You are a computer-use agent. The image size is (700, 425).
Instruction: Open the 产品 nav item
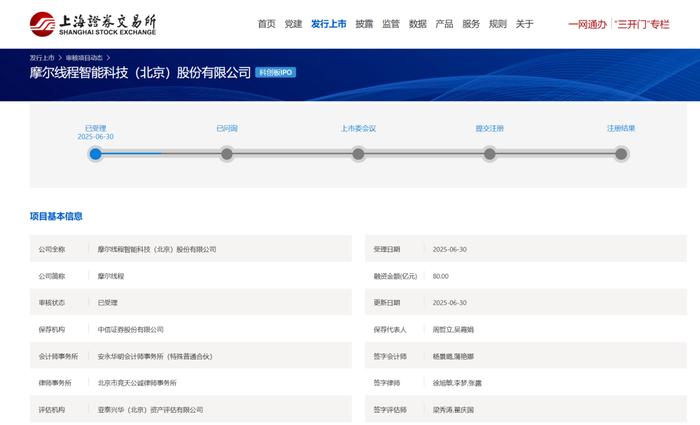[x=444, y=24]
